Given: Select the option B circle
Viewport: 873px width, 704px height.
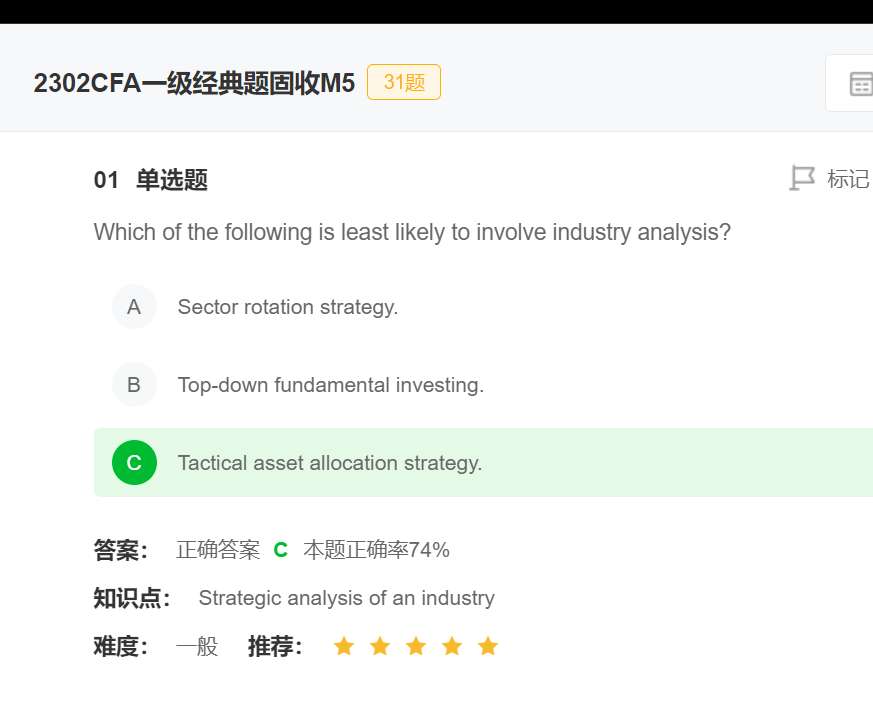Looking at the screenshot, I should 134,385.
